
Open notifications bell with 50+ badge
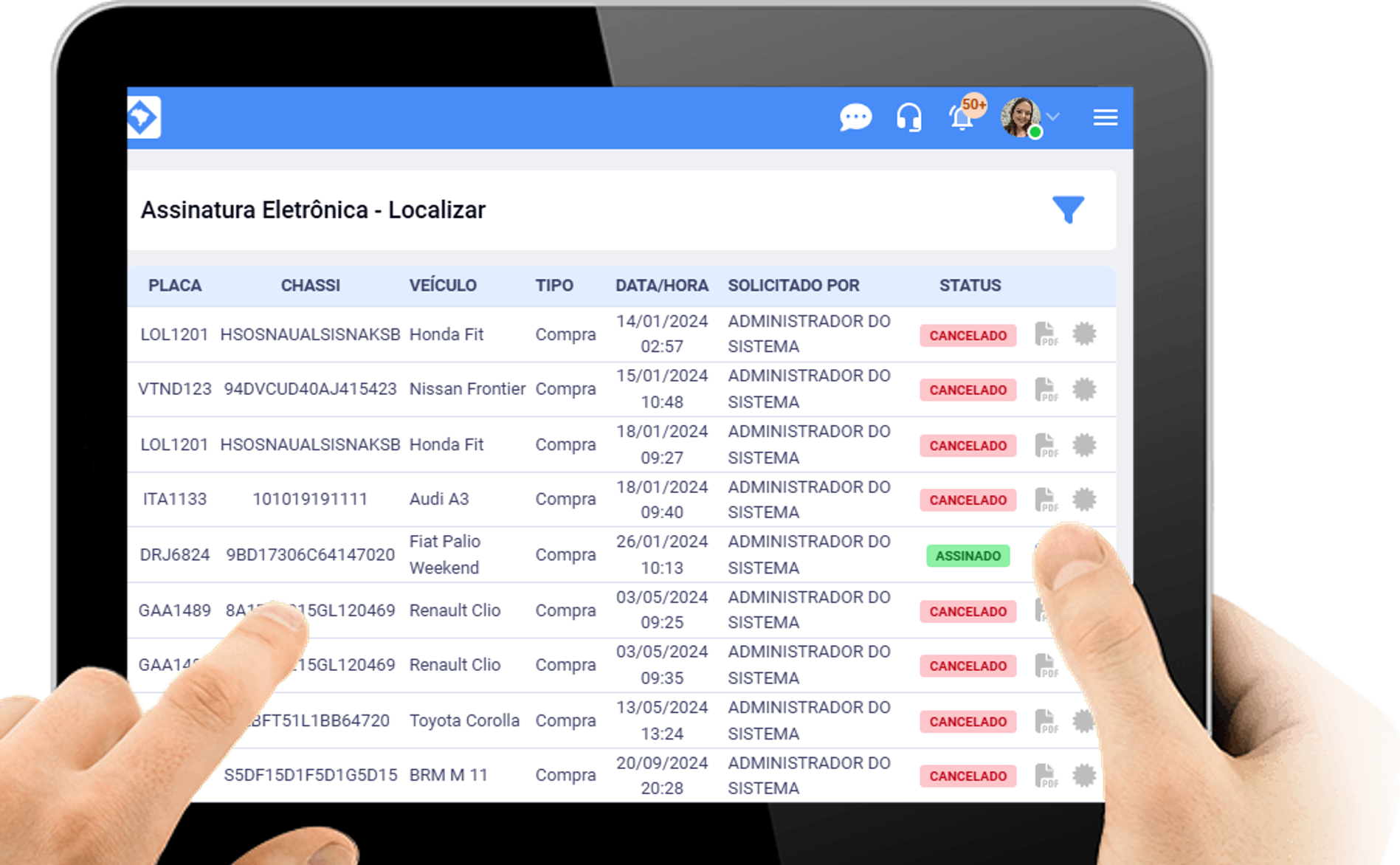[962, 117]
